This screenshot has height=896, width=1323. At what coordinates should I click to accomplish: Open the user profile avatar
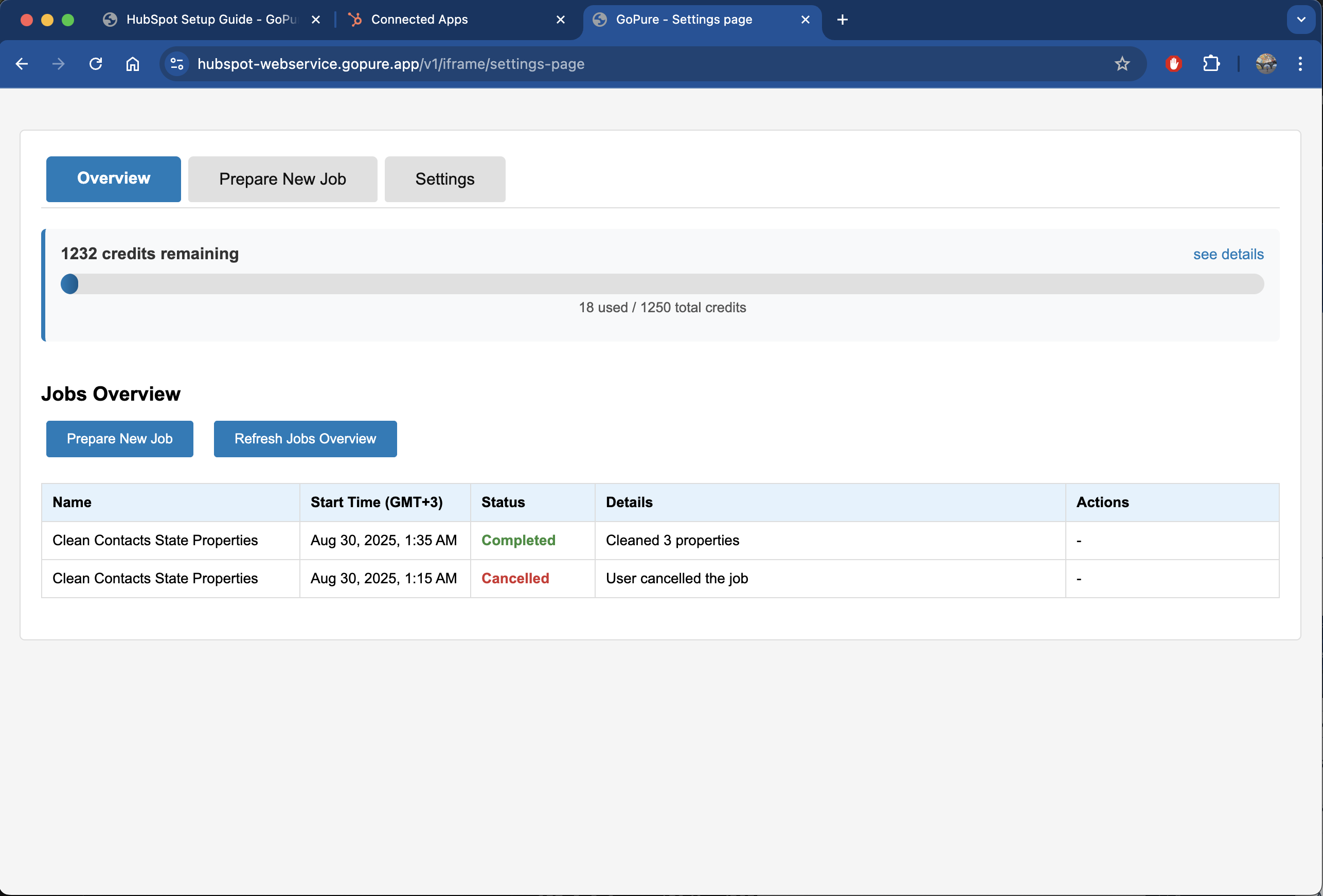(1265, 64)
